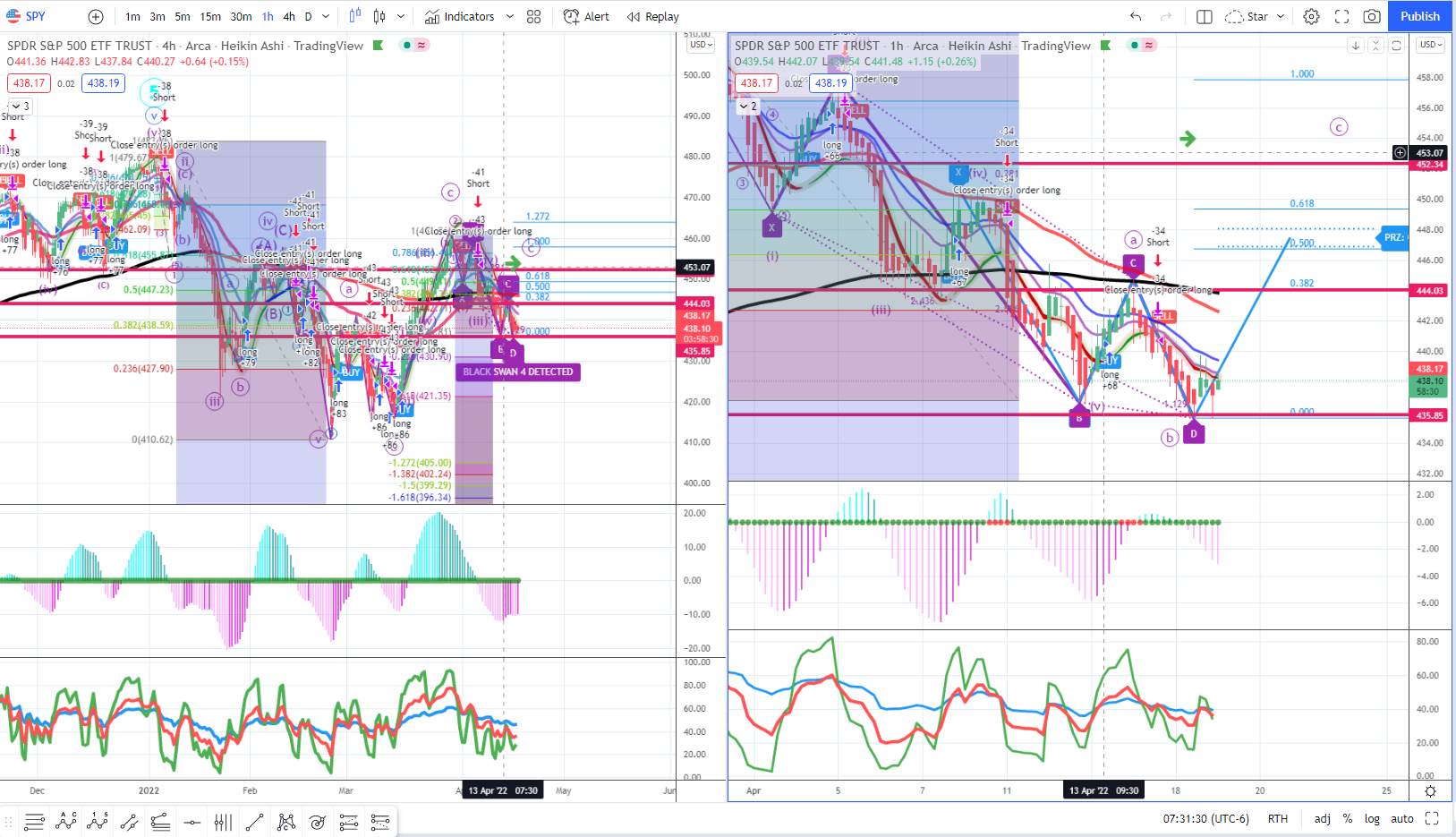Select the 15m timeframe
The image size is (1456, 837).
click(x=210, y=16)
